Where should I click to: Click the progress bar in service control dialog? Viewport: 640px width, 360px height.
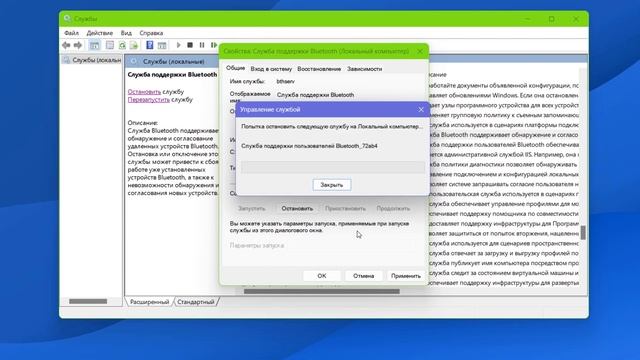pos(332,167)
